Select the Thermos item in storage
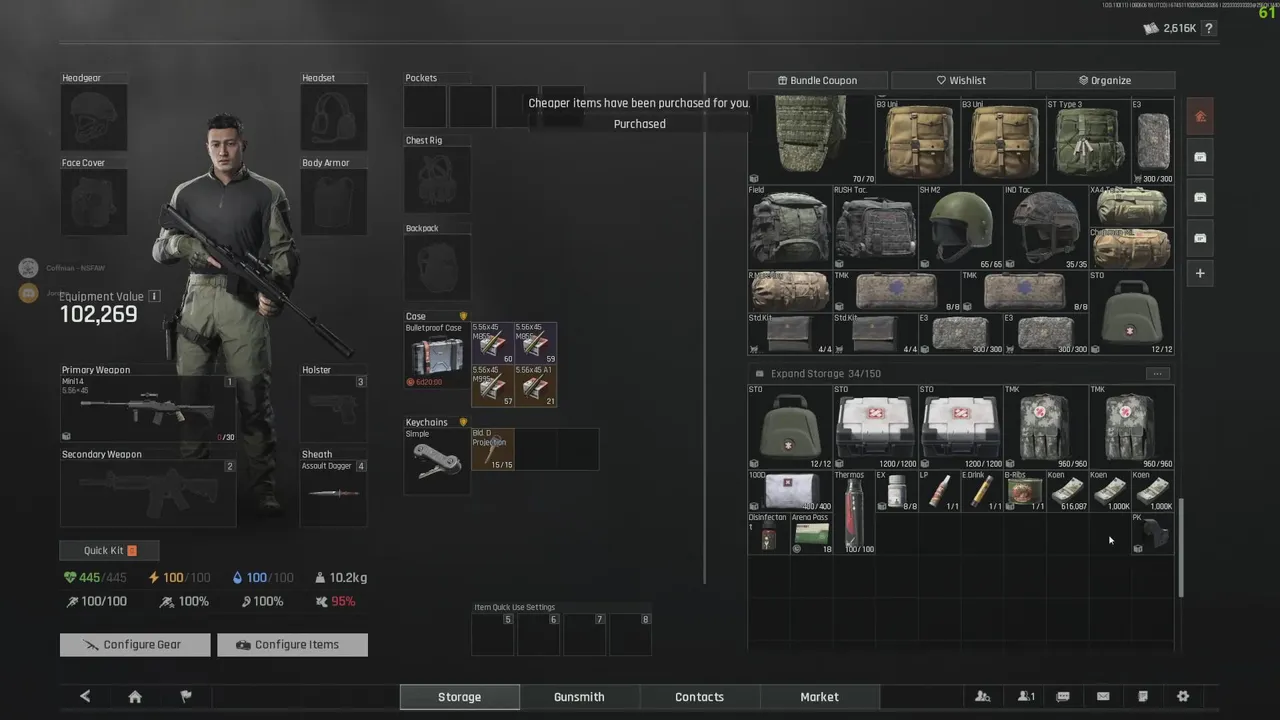Screen dimensions: 1280x720 (x=853, y=512)
